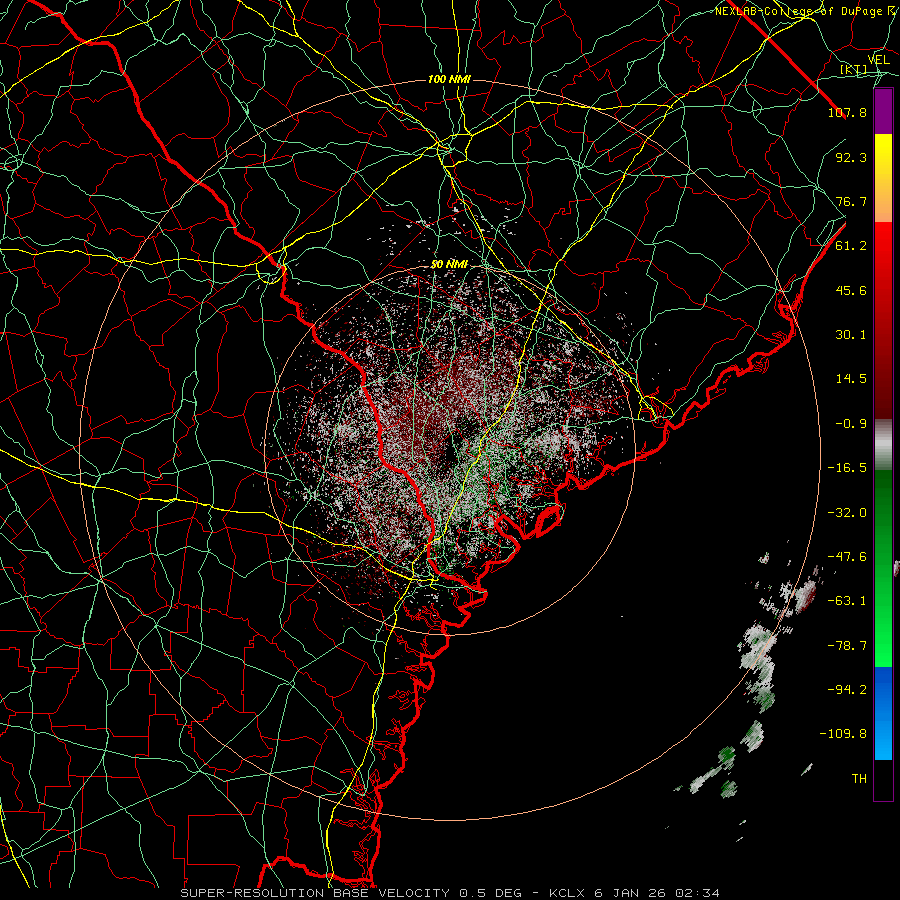The width and height of the screenshot is (900, 900).
Task: Click the 107.8 legend value
Action: pos(847,112)
